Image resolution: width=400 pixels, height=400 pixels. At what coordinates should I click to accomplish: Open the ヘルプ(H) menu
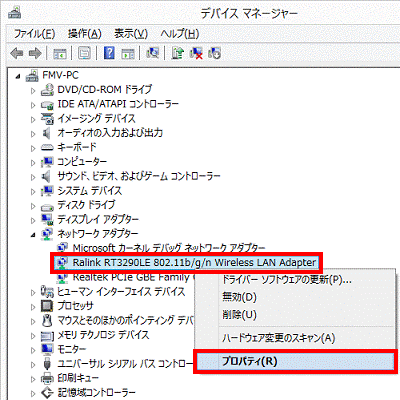click(x=180, y=34)
